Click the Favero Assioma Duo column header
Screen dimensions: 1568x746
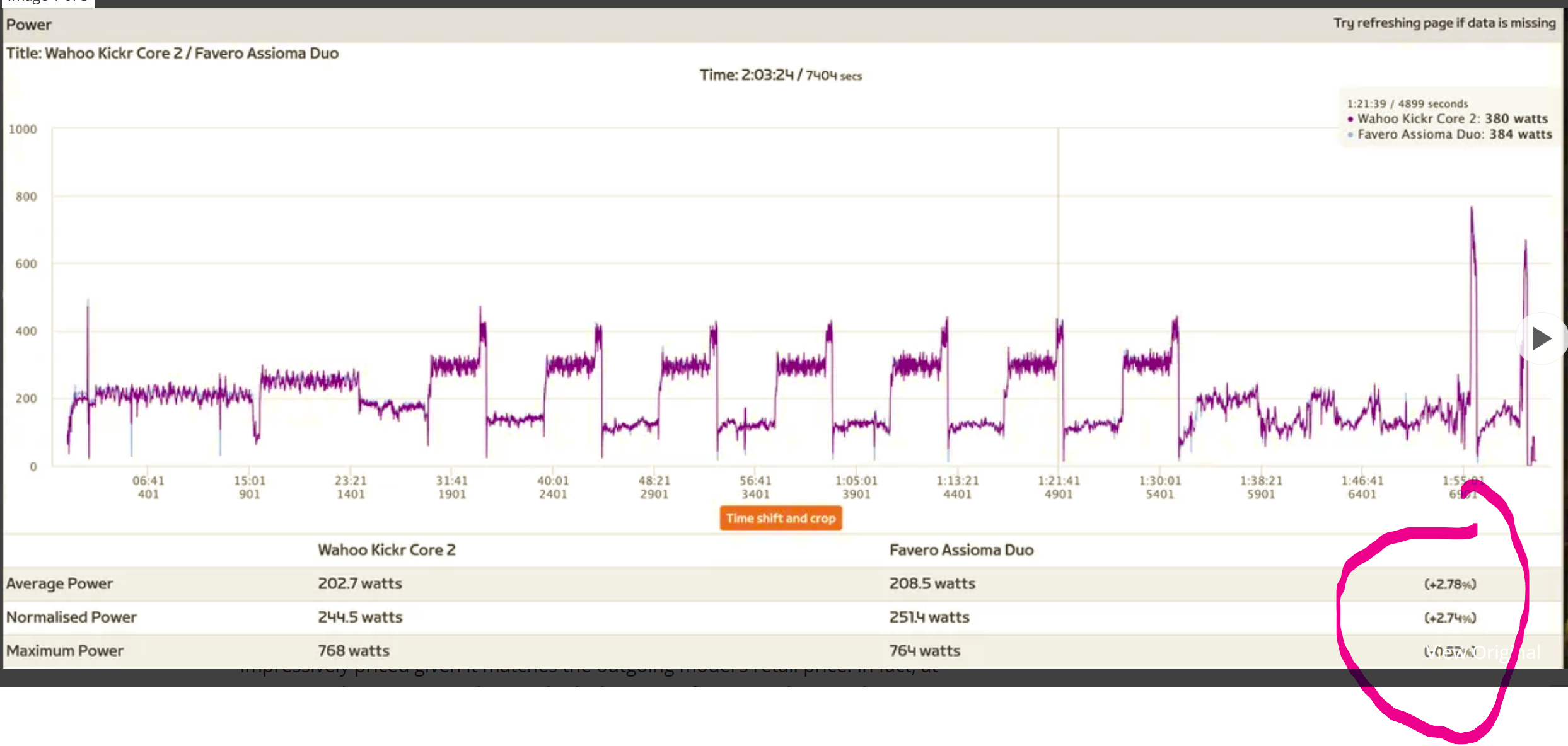(x=961, y=549)
